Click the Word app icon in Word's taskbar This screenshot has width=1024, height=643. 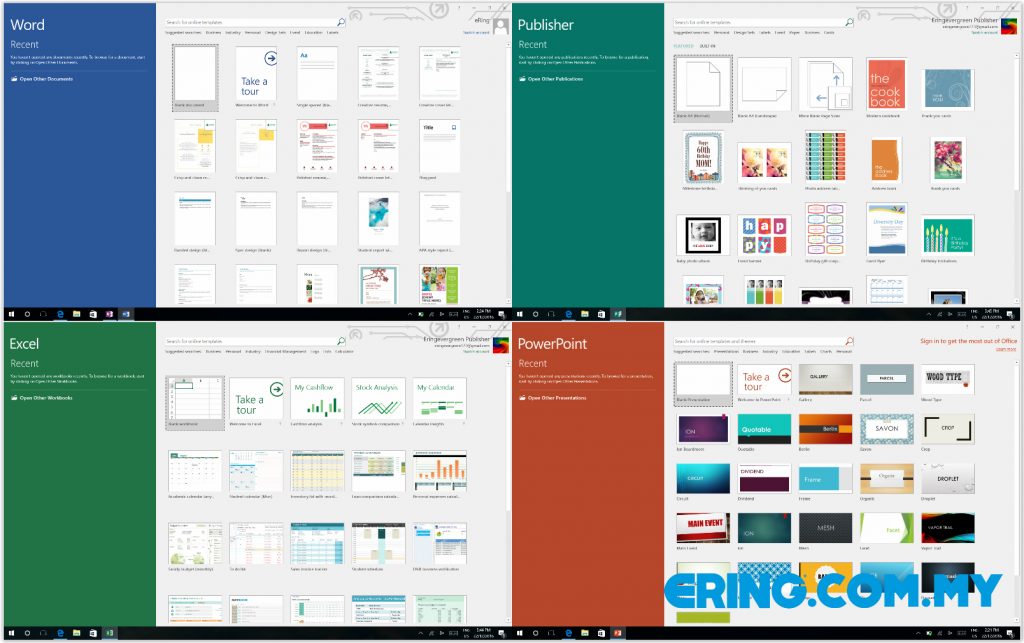(125, 314)
